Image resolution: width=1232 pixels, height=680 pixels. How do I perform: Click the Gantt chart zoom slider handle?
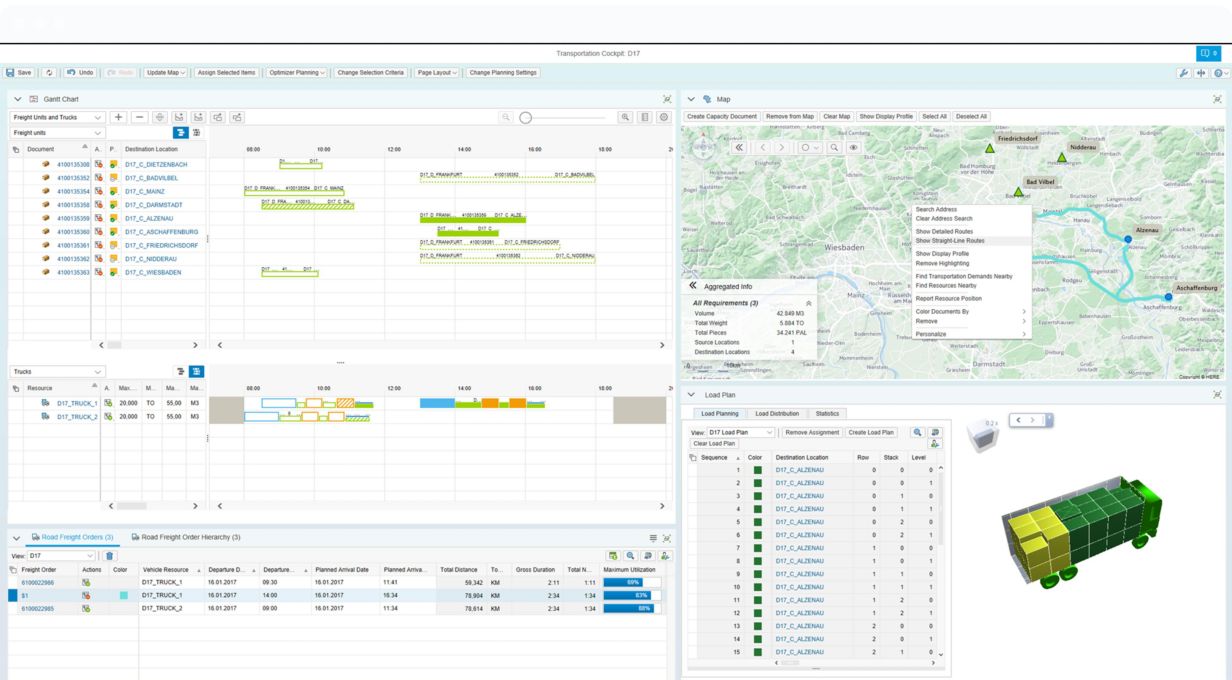[x=526, y=117]
